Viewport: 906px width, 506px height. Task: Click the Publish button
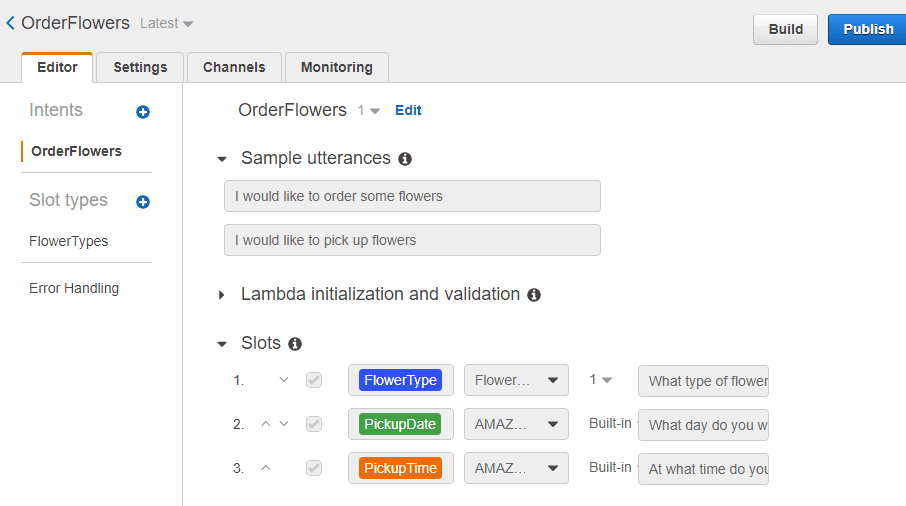[x=867, y=29]
